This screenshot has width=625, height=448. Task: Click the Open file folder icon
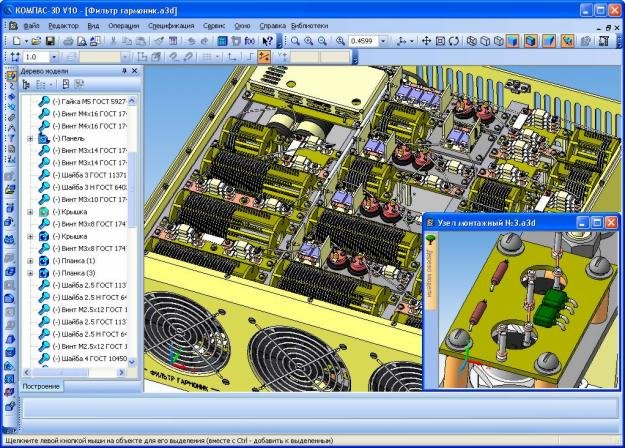point(34,41)
